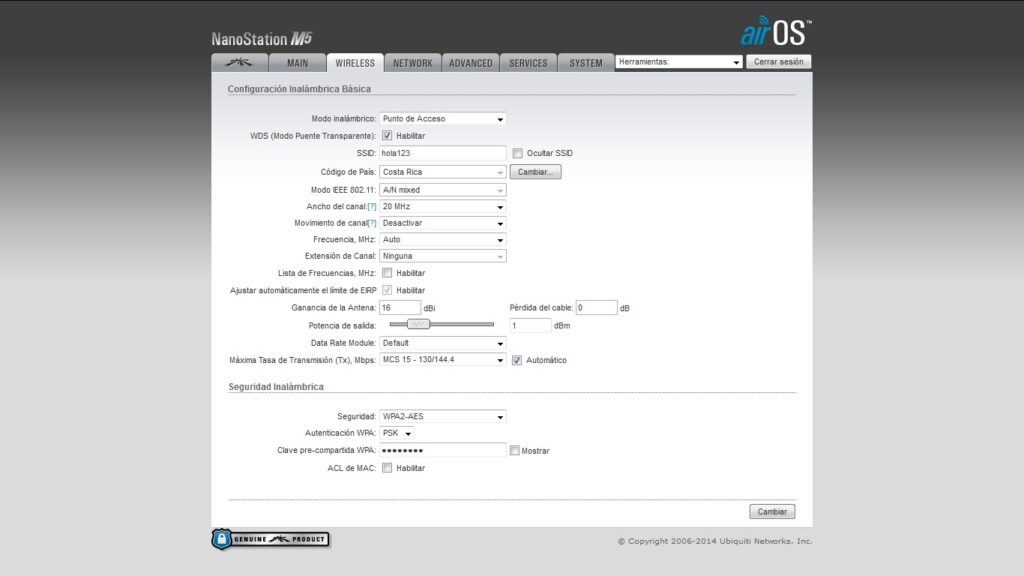The image size is (1024, 576).
Task: Open Modo IEEE 802.11 dropdown
Action: pos(442,190)
